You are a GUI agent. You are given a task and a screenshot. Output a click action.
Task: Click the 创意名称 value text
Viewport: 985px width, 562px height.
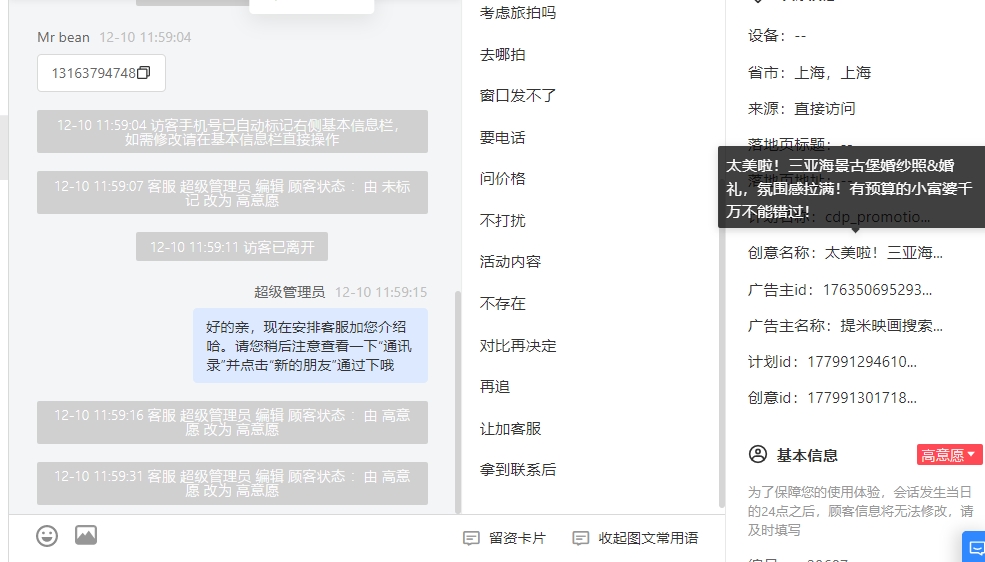[883, 253]
